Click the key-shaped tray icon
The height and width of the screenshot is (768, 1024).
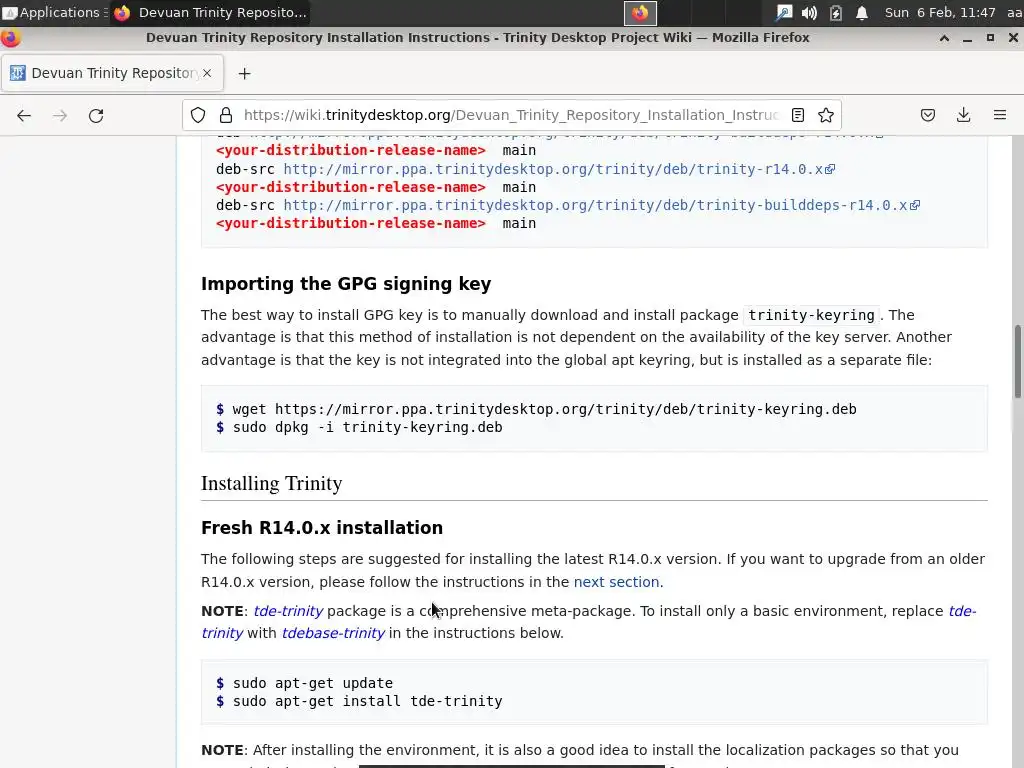[x=783, y=13]
